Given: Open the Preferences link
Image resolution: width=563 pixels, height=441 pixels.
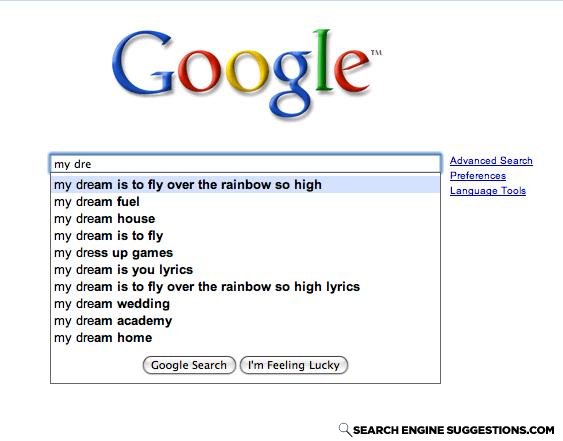Looking at the screenshot, I should point(478,176).
